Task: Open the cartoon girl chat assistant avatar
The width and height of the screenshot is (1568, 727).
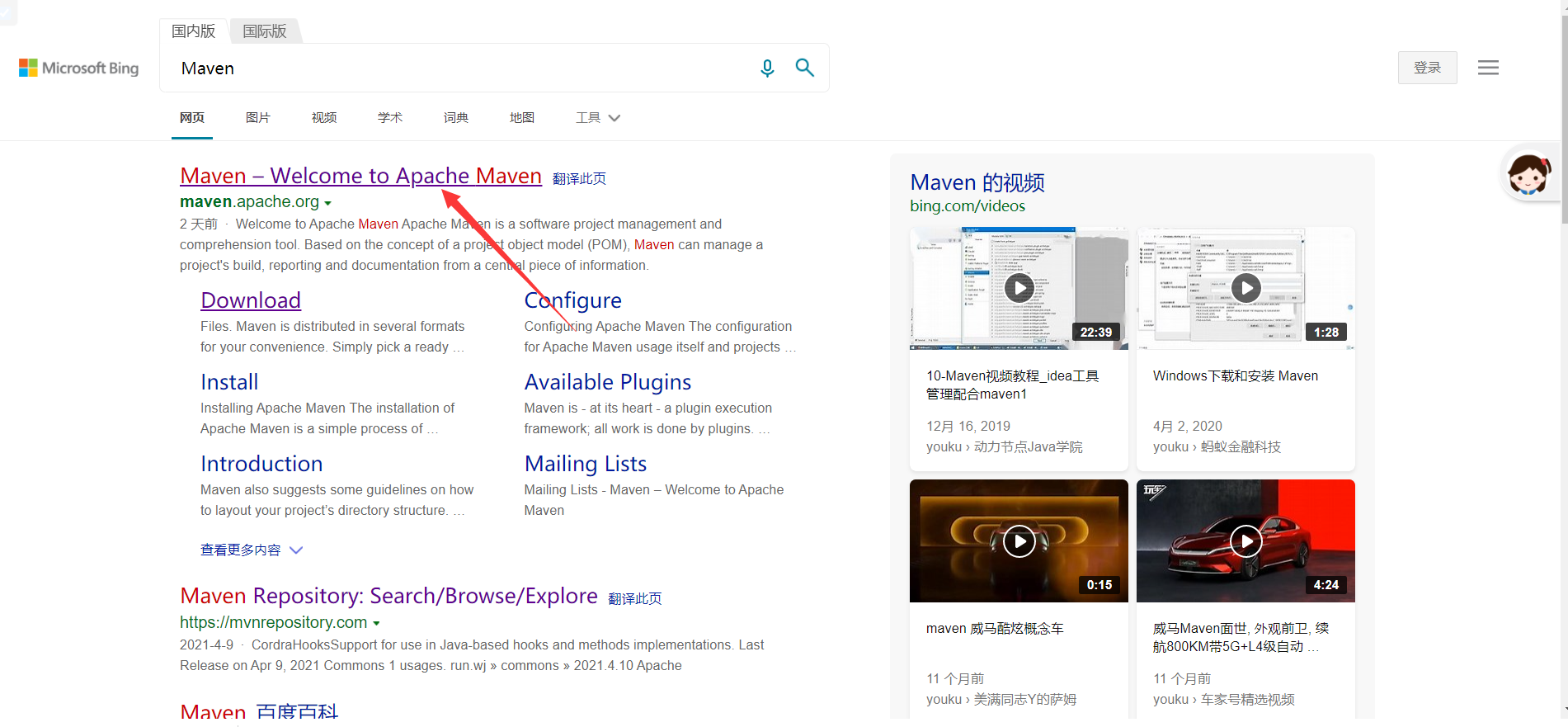Action: click(x=1528, y=173)
